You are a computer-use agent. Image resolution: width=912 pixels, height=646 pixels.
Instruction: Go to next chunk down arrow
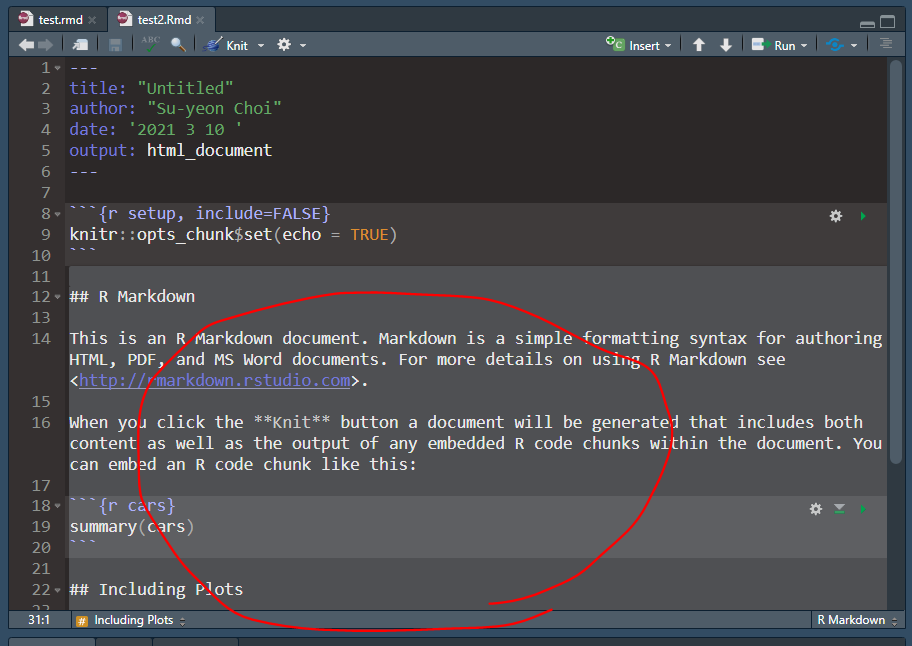pyautogui.click(x=726, y=45)
